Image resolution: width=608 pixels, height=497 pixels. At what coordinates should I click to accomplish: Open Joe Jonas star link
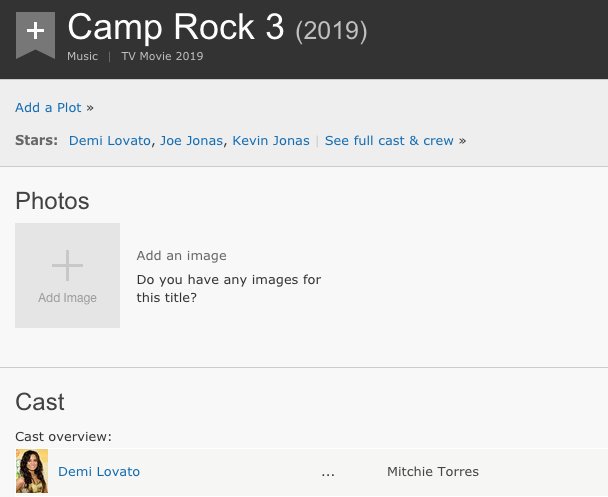tap(192, 140)
